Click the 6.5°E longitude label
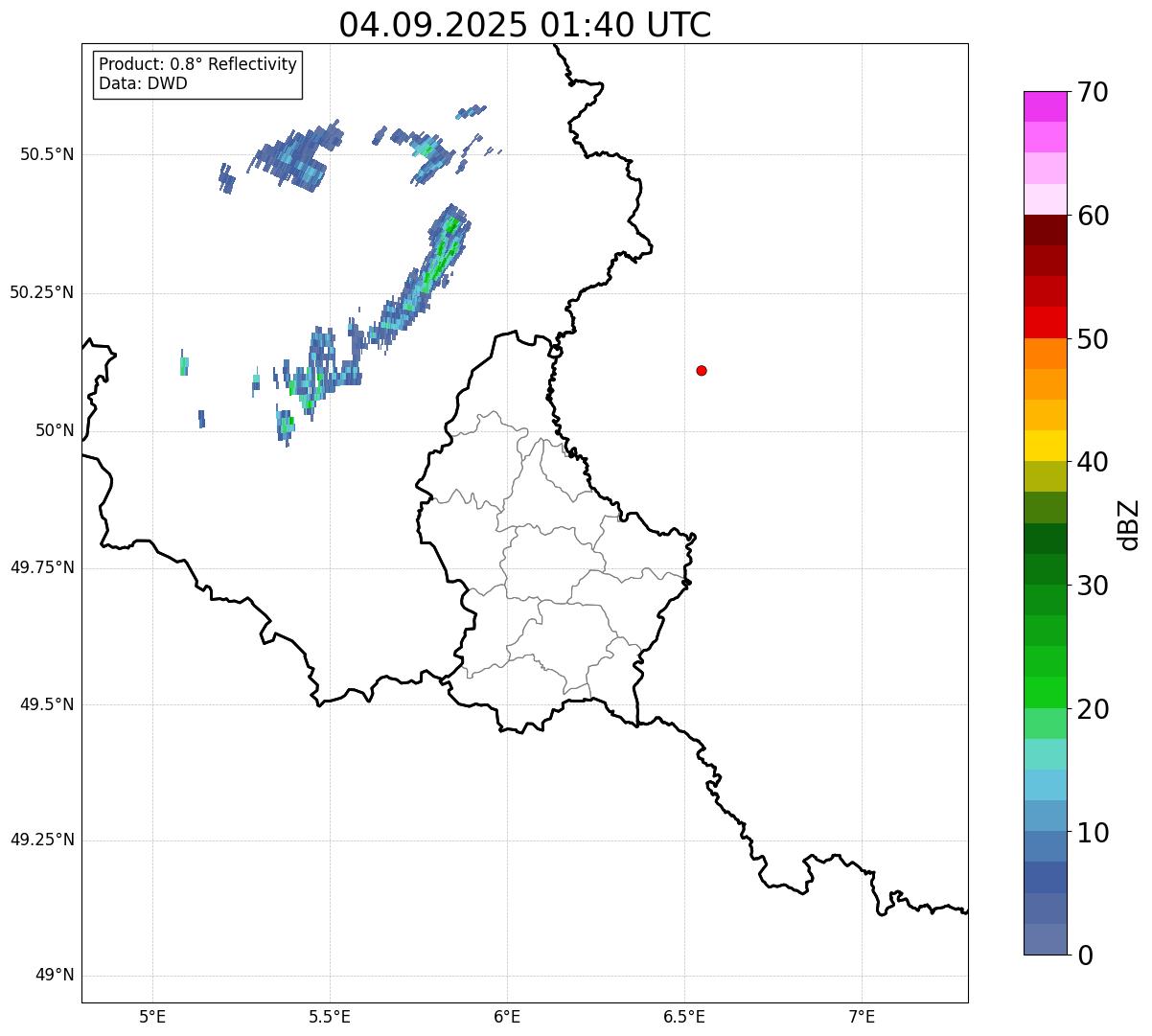This screenshot has width=1152, height=1036. tap(684, 1016)
